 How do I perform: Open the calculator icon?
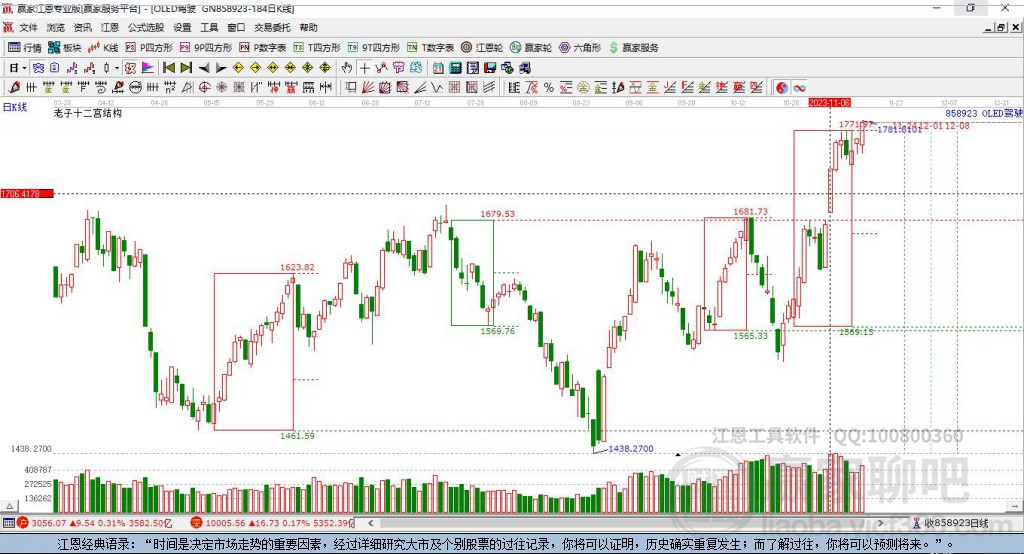coord(456,68)
